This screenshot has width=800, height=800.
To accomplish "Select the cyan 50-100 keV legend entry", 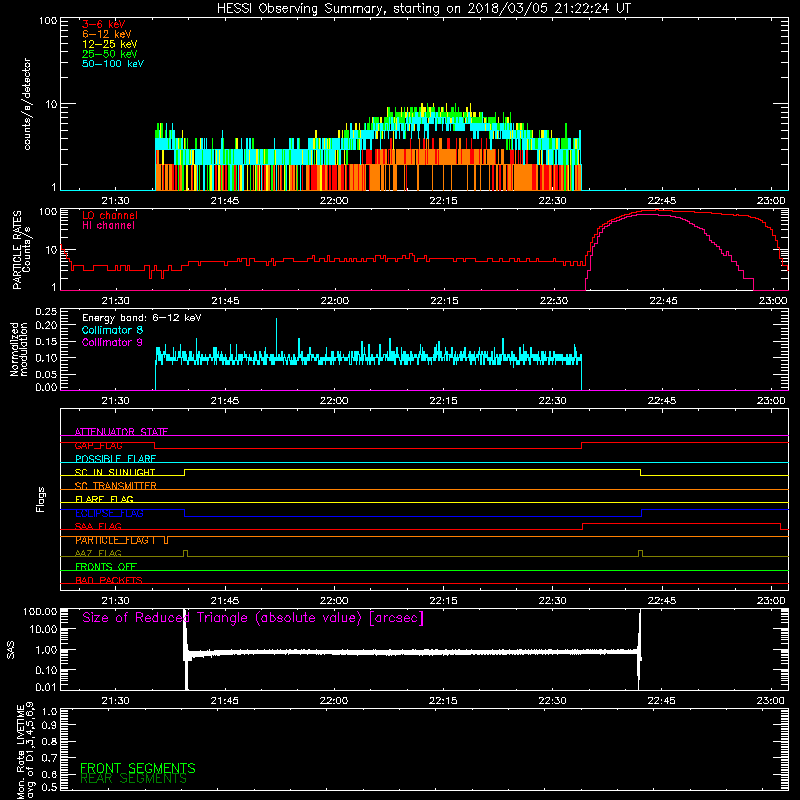I will pos(113,64).
